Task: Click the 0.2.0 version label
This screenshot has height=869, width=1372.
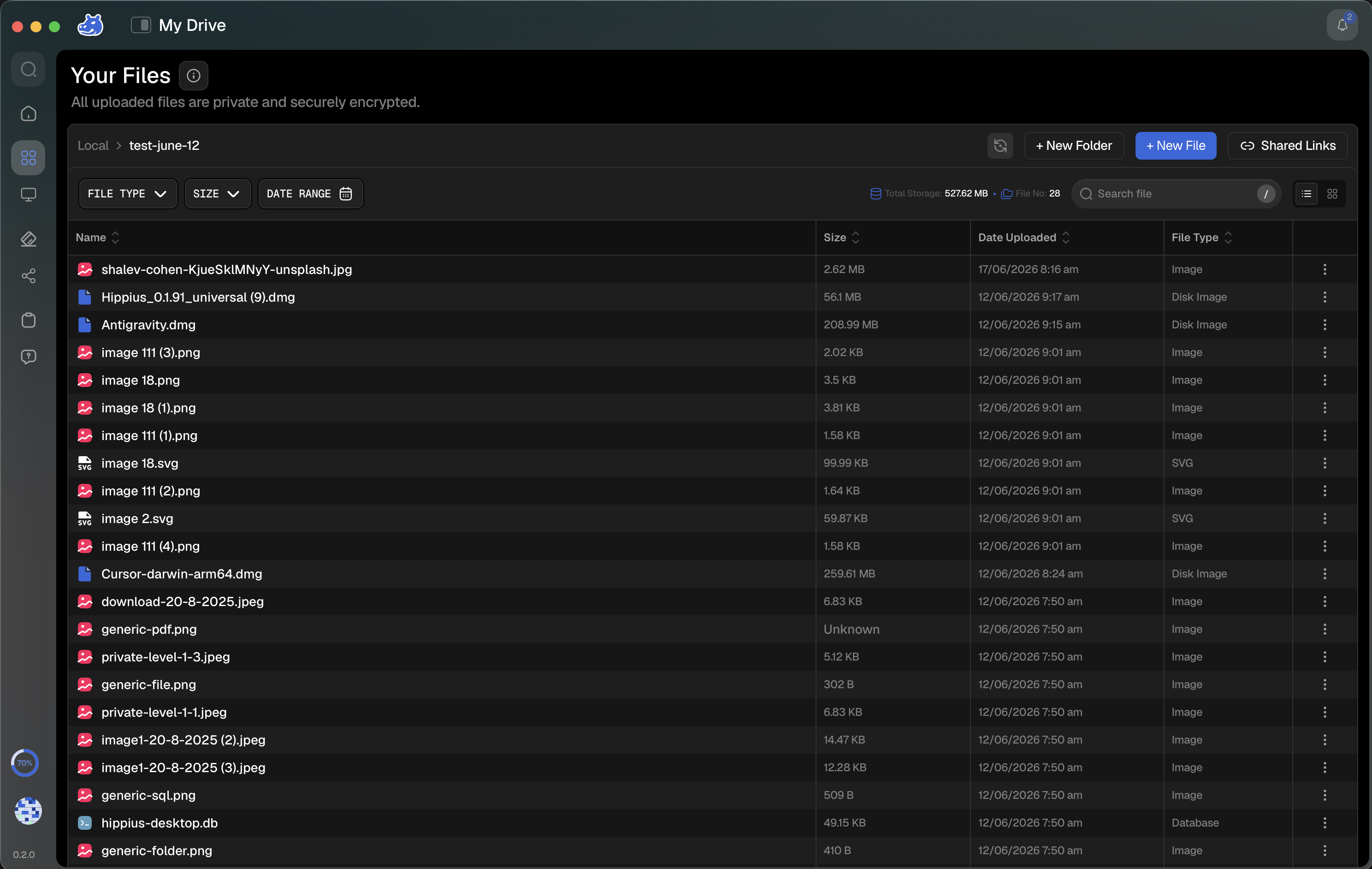Action: (24, 854)
